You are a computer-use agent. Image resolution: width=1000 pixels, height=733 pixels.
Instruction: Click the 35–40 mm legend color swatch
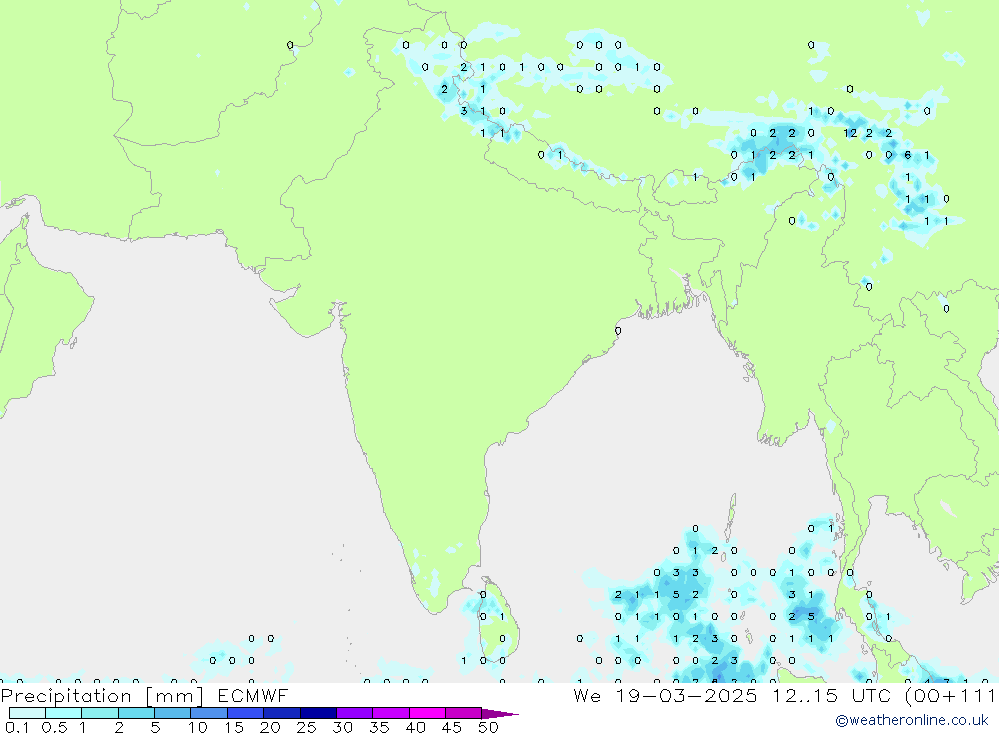pyautogui.click(x=391, y=713)
